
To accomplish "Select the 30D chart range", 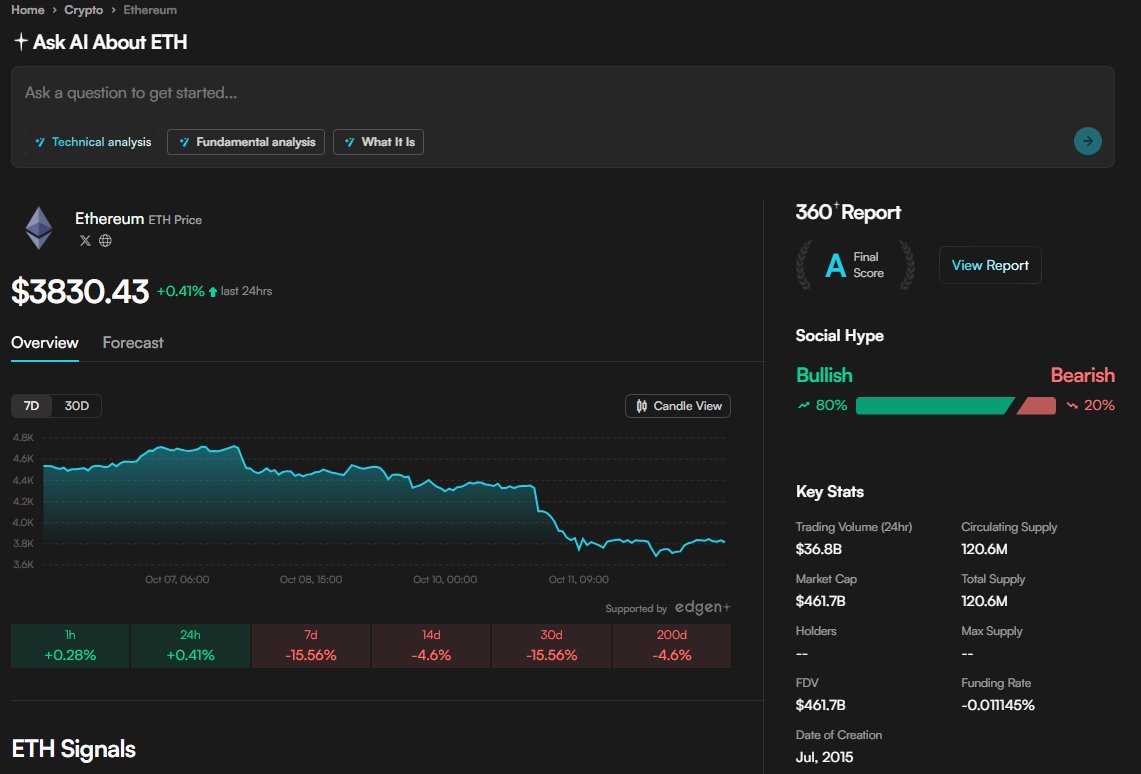I will click(x=75, y=405).
